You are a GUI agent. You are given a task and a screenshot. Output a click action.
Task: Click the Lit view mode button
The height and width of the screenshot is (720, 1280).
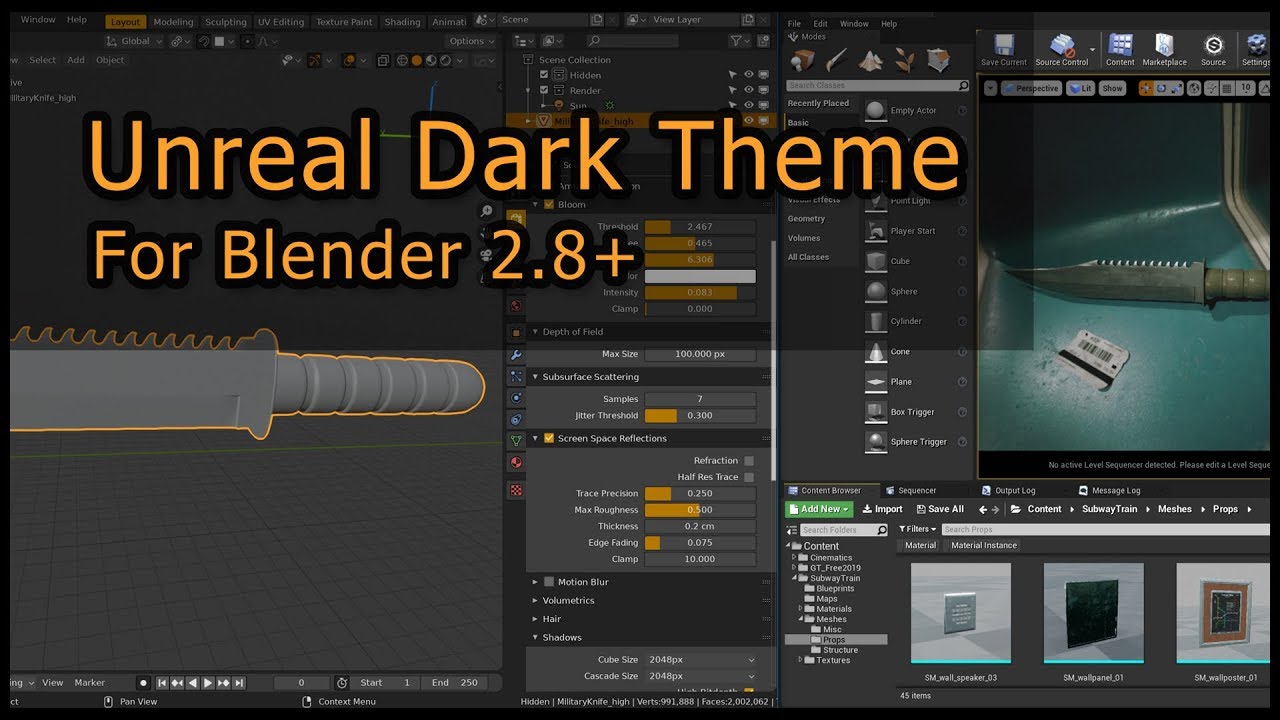pos(1081,88)
